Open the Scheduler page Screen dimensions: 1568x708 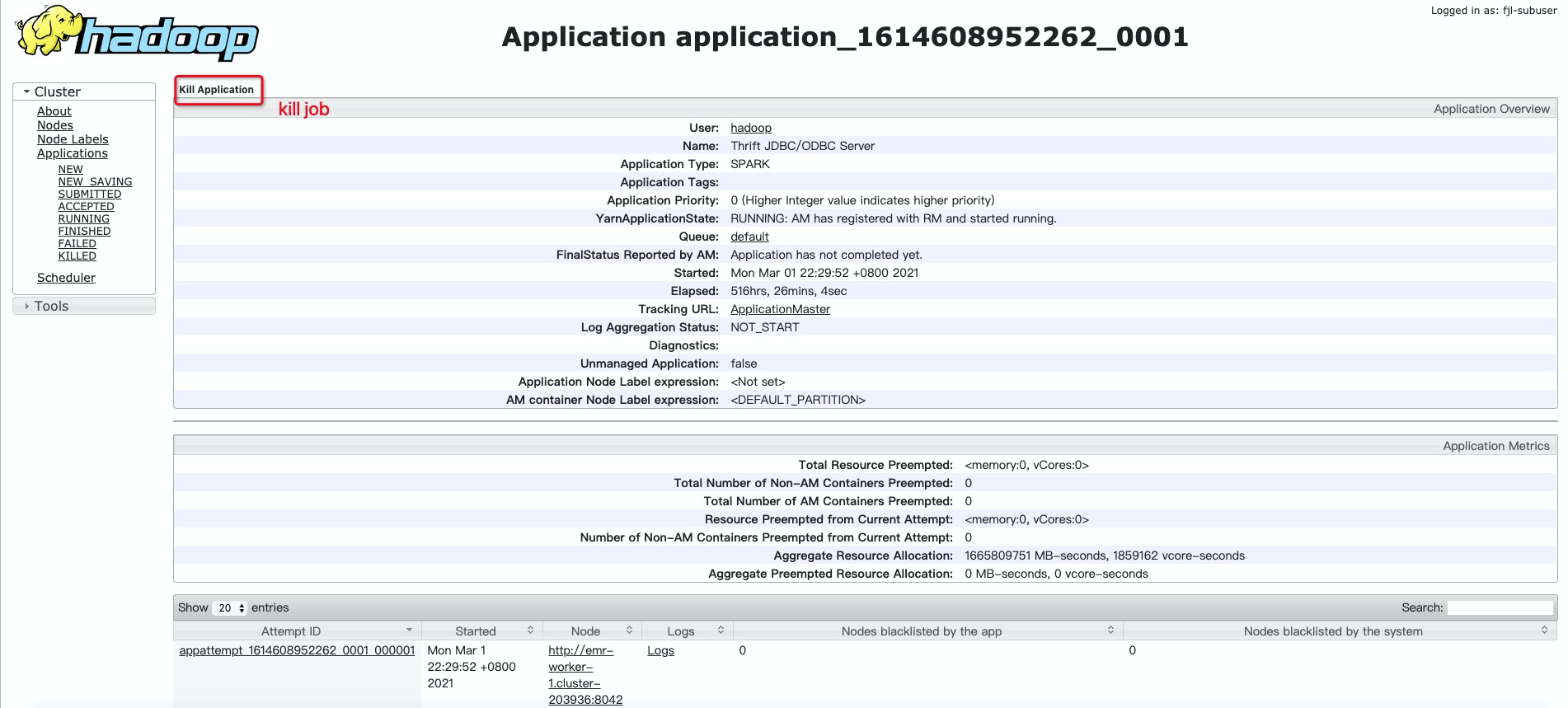66,278
